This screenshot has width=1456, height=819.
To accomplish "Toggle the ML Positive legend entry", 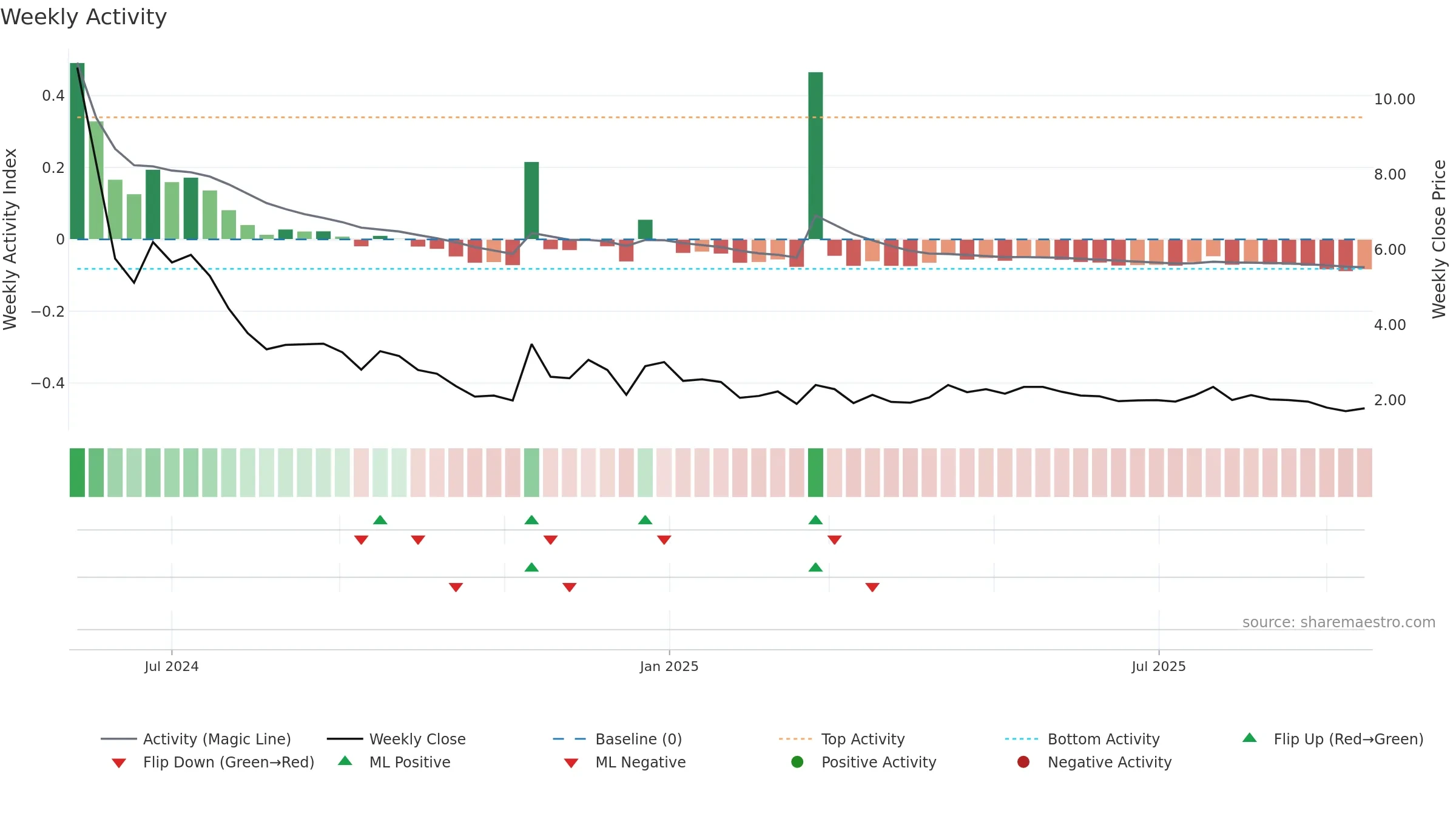I will pos(394,762).
